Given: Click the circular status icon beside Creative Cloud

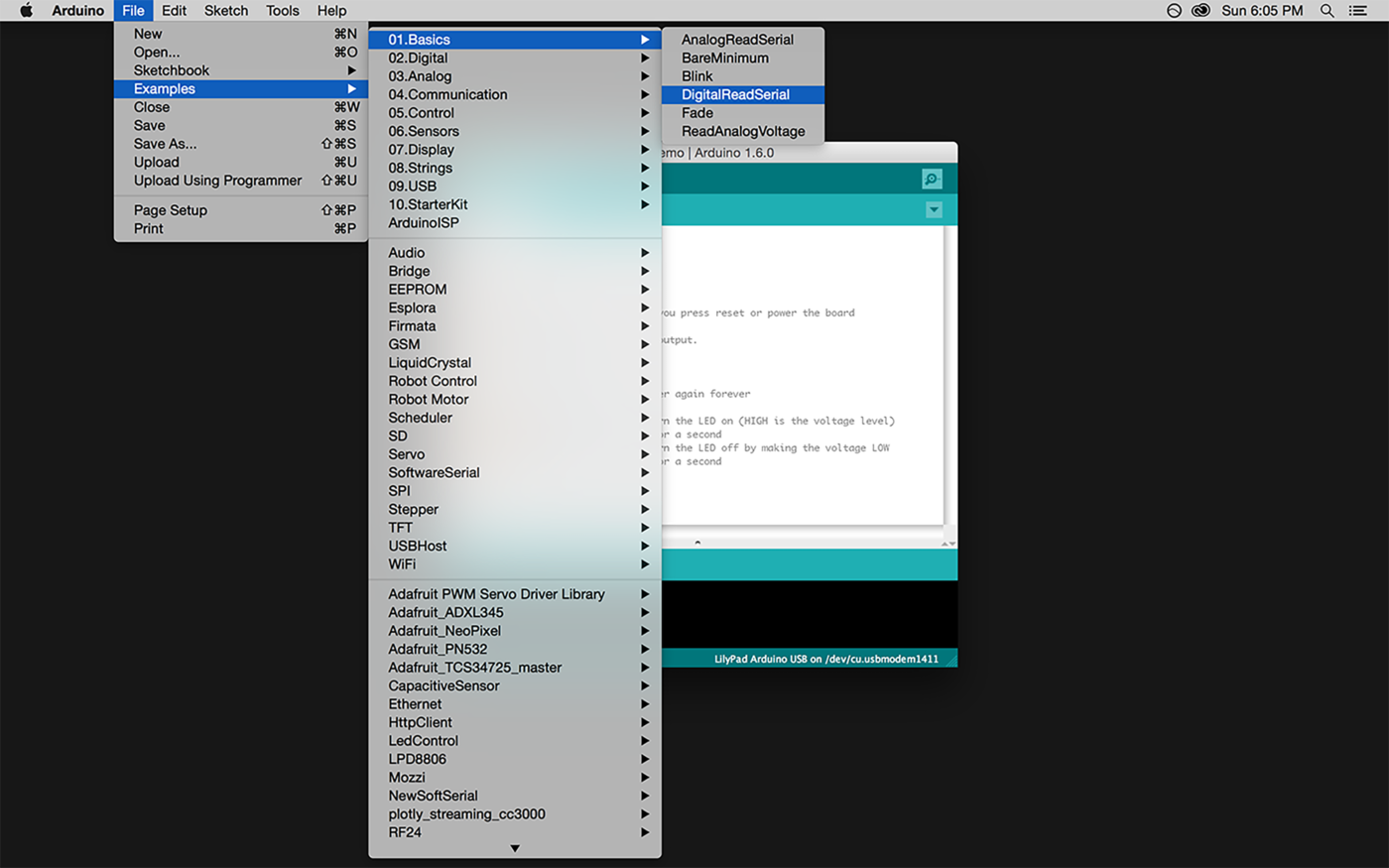Looking at the screenshot, I should click(x=1174, y=11).
